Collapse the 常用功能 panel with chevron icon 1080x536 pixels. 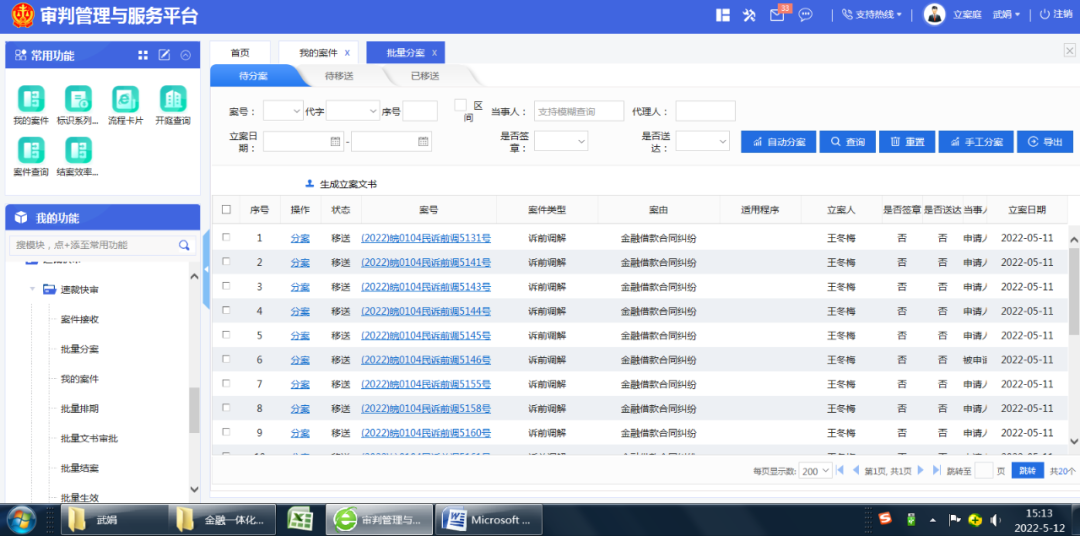coord(185,55)
